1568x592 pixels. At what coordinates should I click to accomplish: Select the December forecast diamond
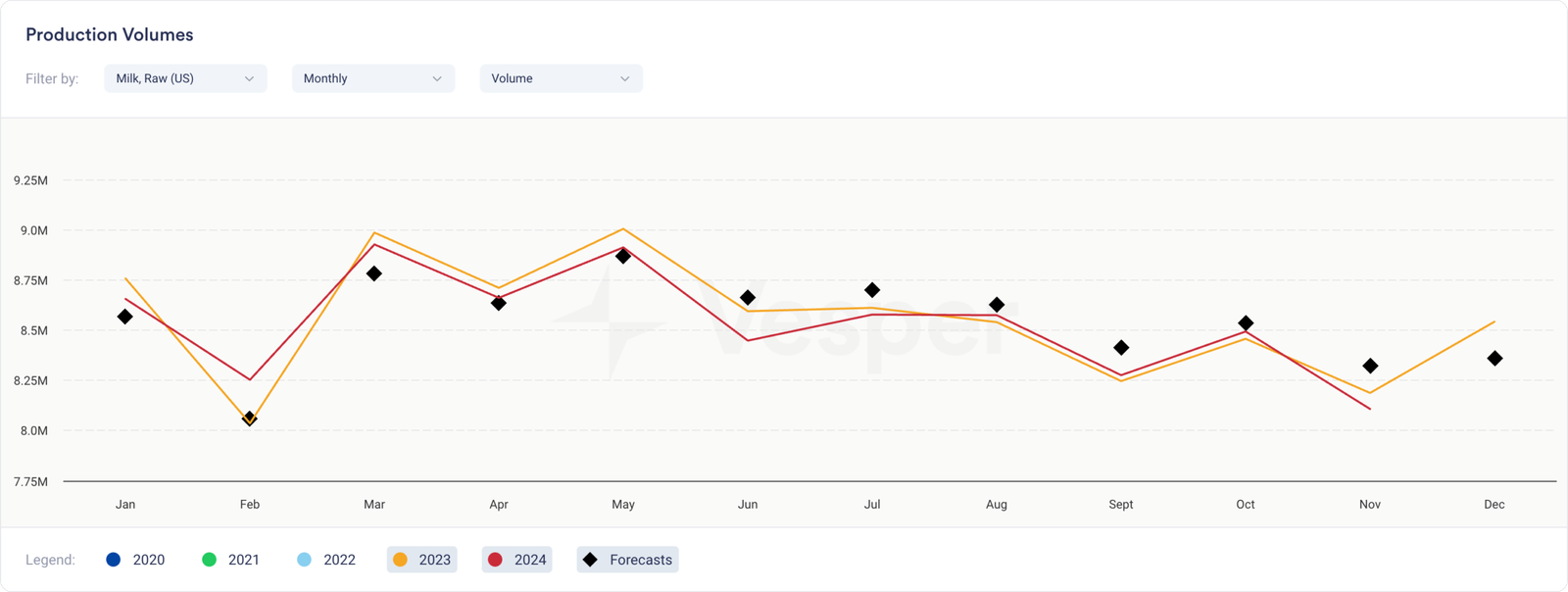(x=1494, y=359)
